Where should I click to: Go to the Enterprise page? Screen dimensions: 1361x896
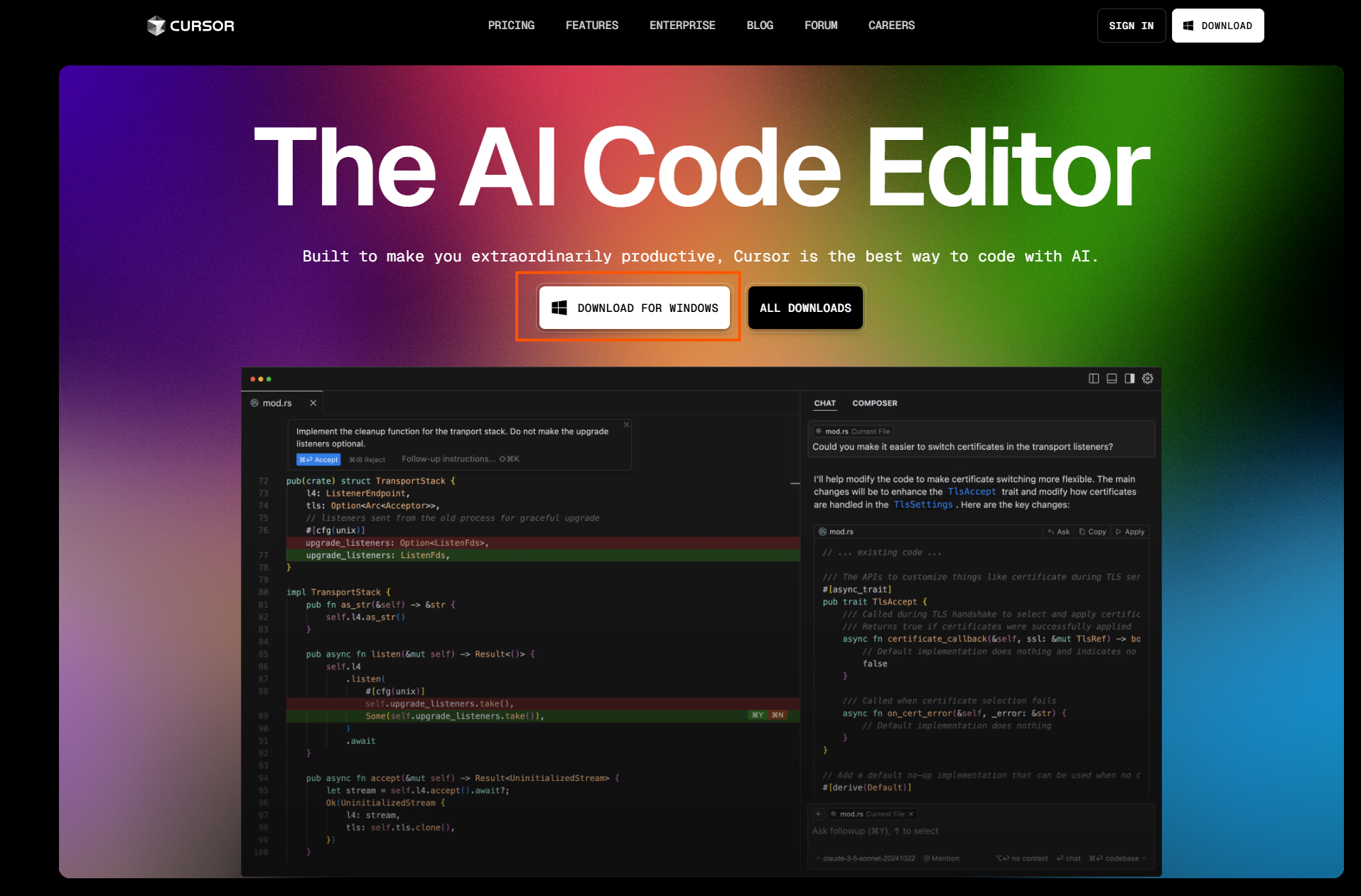(x=682, y=26)
